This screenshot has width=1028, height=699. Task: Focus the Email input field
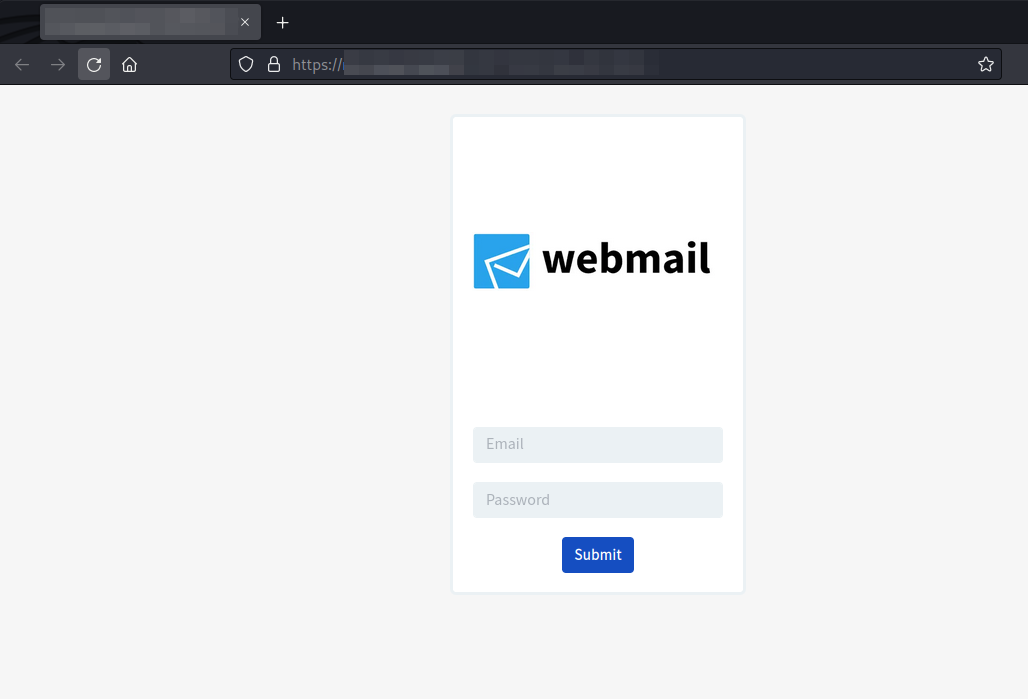coord(598,445)
